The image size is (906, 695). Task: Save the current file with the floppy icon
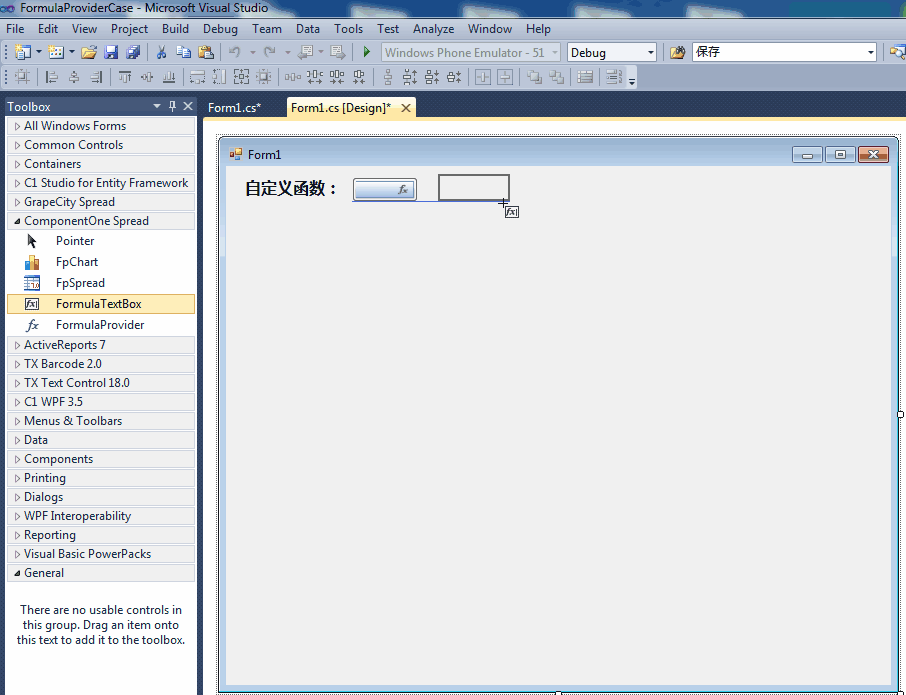pos(111,53)
